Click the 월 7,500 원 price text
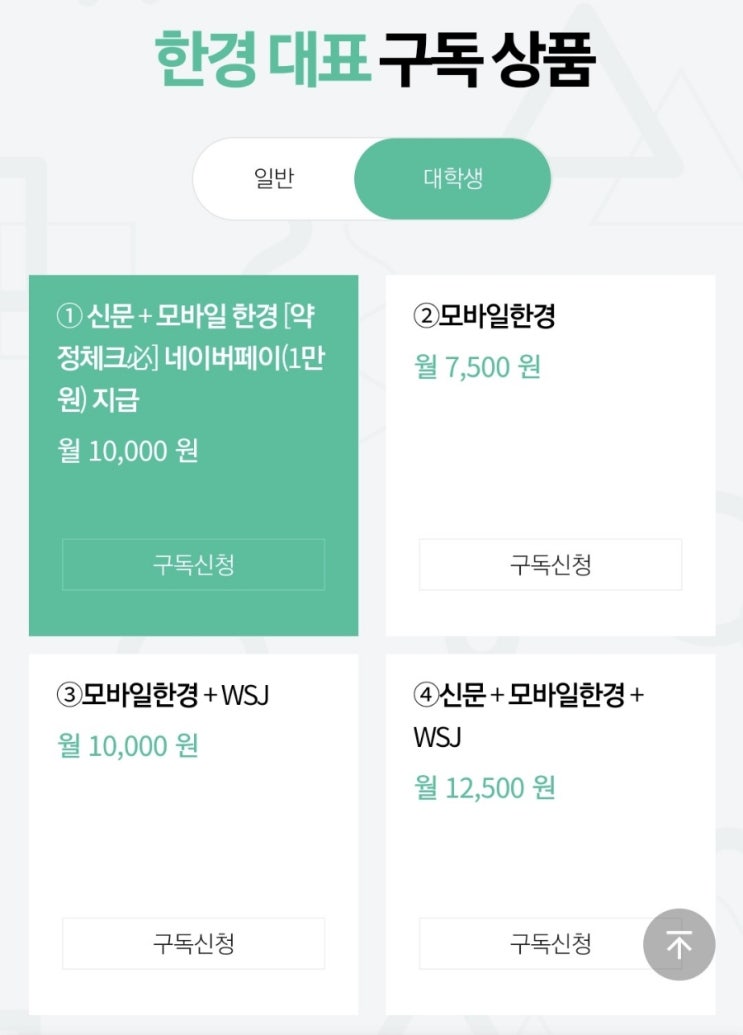 pos(477,367)
